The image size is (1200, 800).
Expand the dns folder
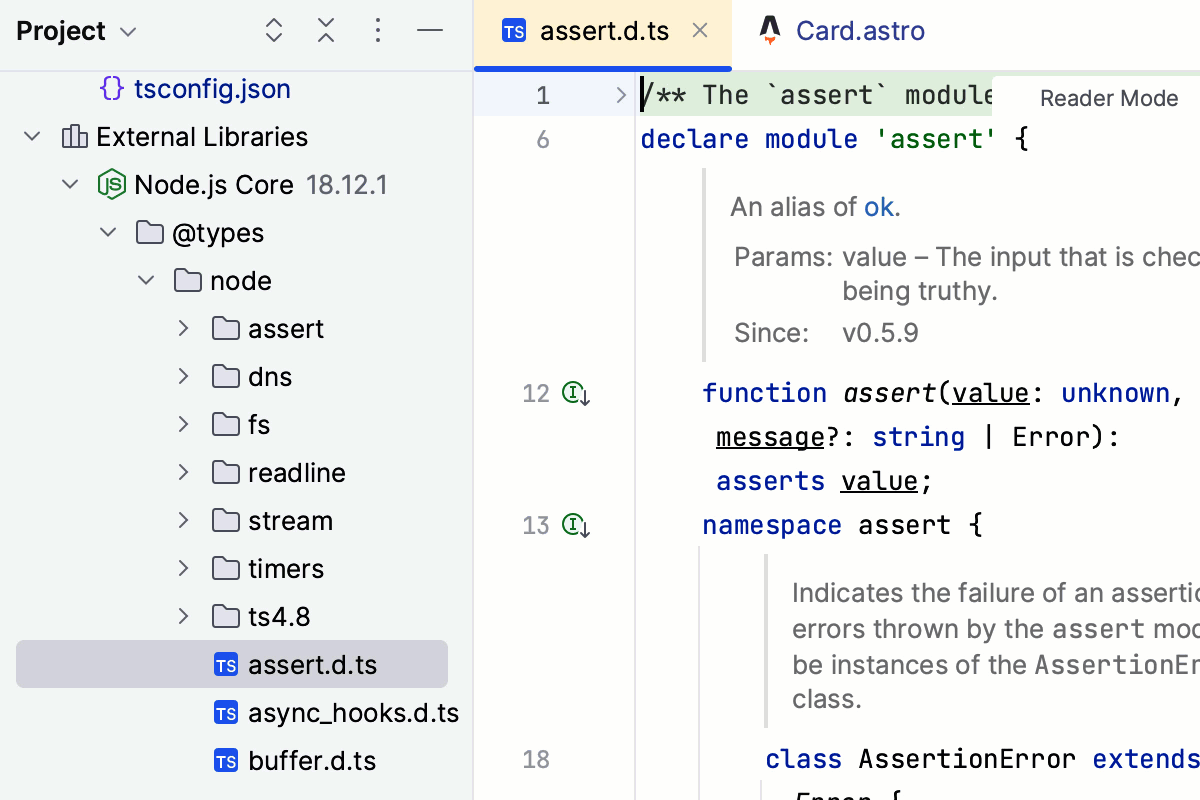click(183, 377)
